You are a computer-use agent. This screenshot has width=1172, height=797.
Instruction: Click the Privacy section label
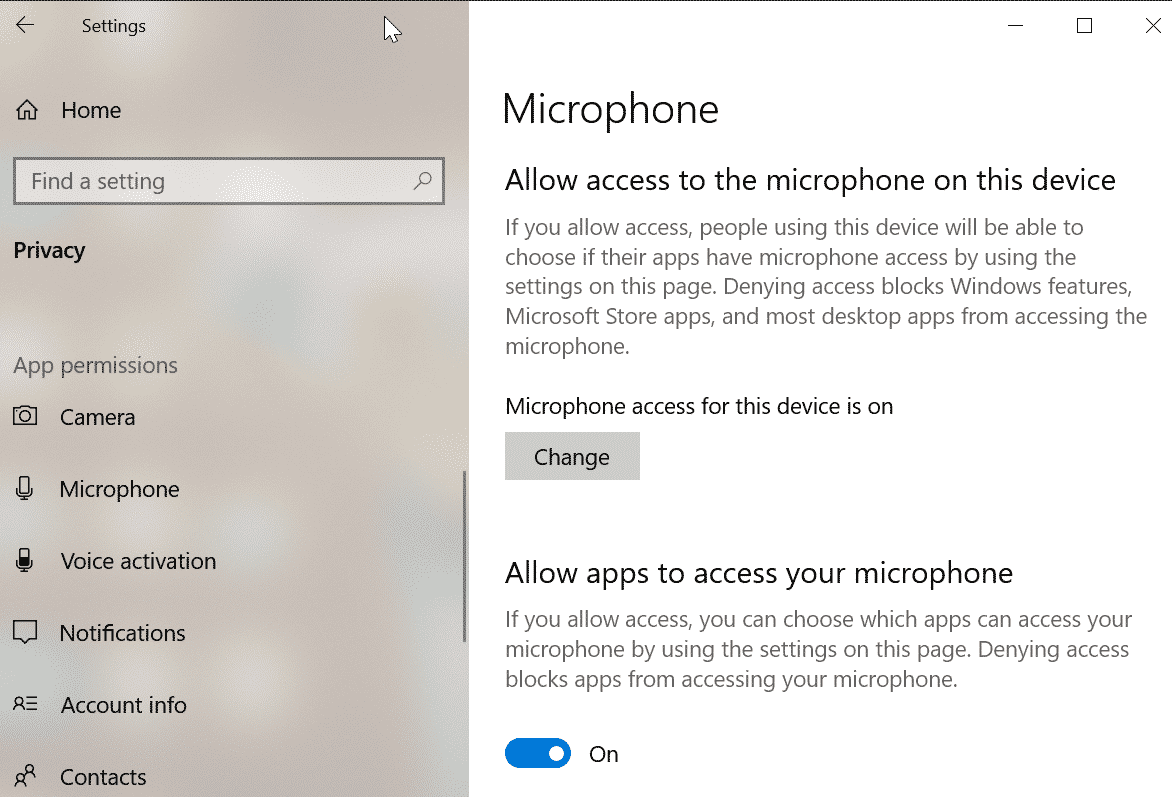[x=49, y=250]
